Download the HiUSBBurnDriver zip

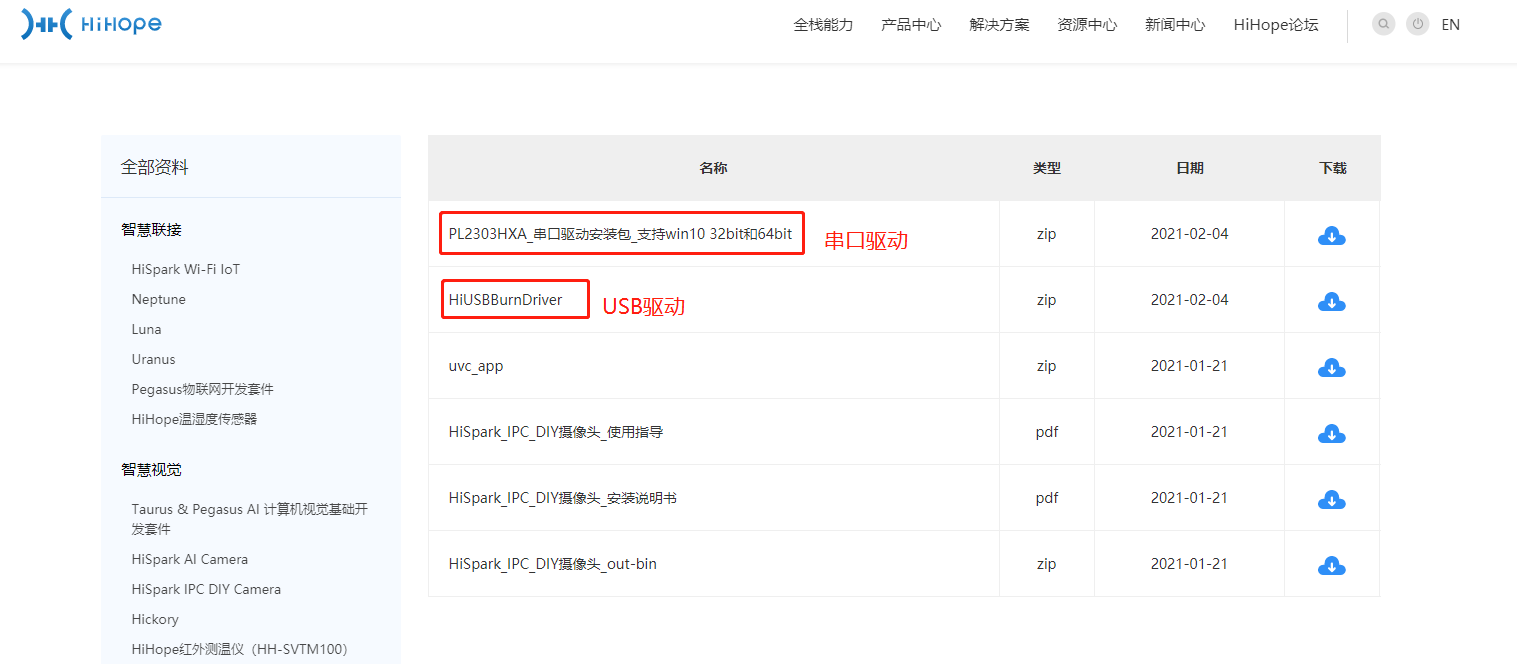[x=1331, y=302]
